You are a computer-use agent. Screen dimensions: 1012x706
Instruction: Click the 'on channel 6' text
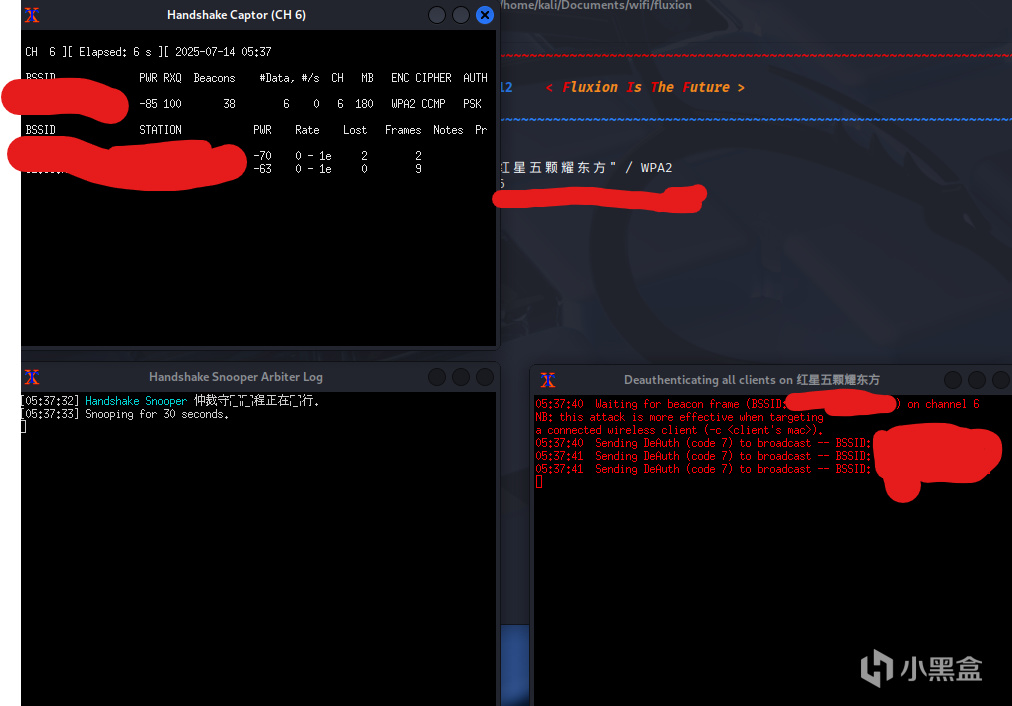pyautogui.click(x=943, y=404)
